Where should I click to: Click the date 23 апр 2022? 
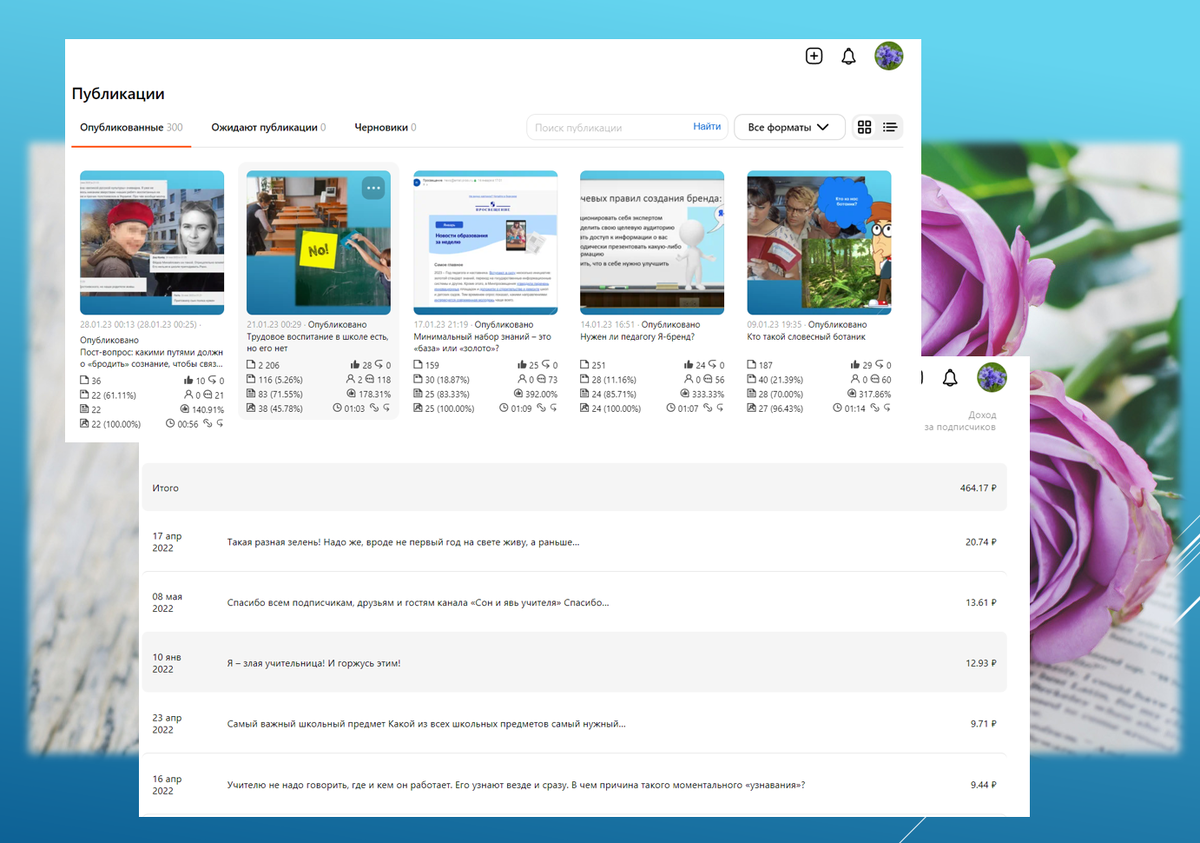pyautogui.click(x=167, y=724)
